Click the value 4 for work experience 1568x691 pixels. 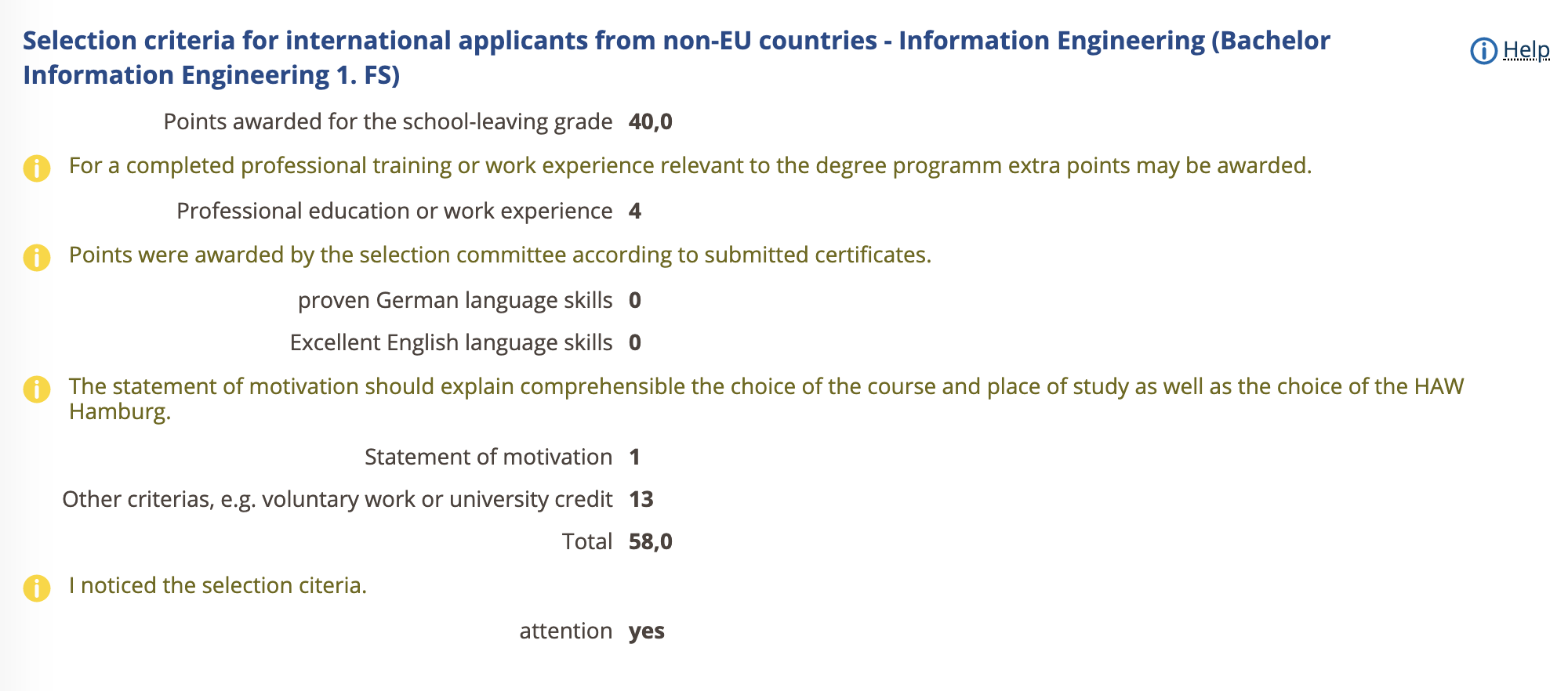point(635,212)
